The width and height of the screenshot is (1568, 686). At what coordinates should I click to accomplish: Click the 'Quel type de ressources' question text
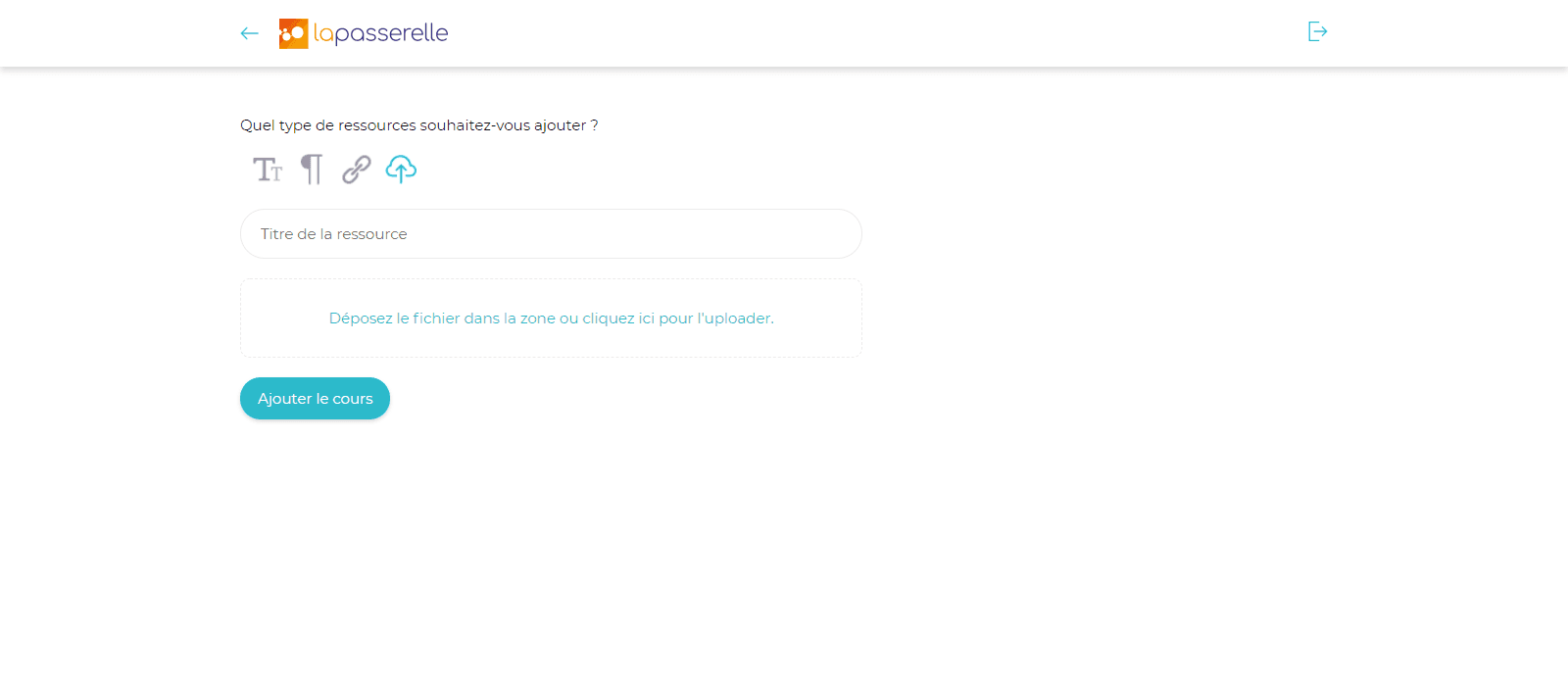click(418, 125)
